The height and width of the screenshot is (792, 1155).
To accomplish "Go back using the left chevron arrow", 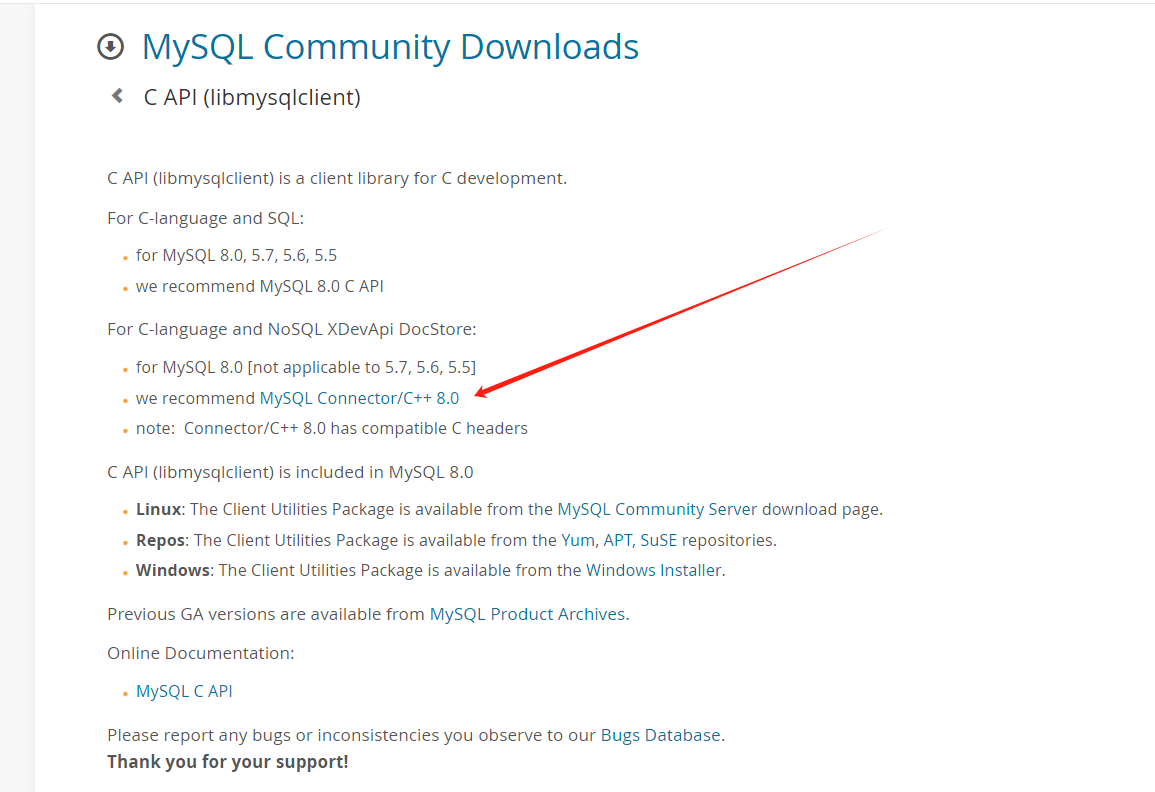I will (117, 96).
